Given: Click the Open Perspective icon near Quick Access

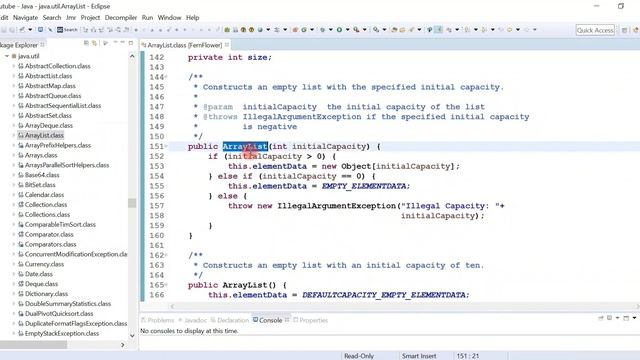Looking at the screenshot, I should point(624,30).
